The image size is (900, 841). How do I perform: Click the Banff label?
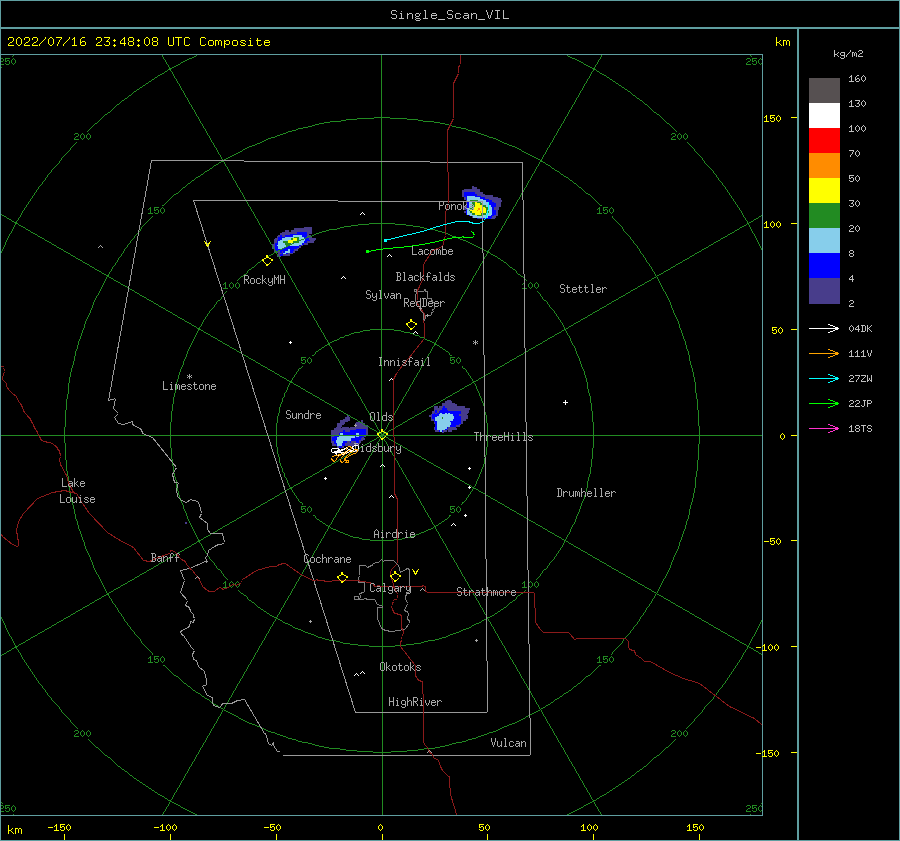pyautogui.click(x=165, y=557)
